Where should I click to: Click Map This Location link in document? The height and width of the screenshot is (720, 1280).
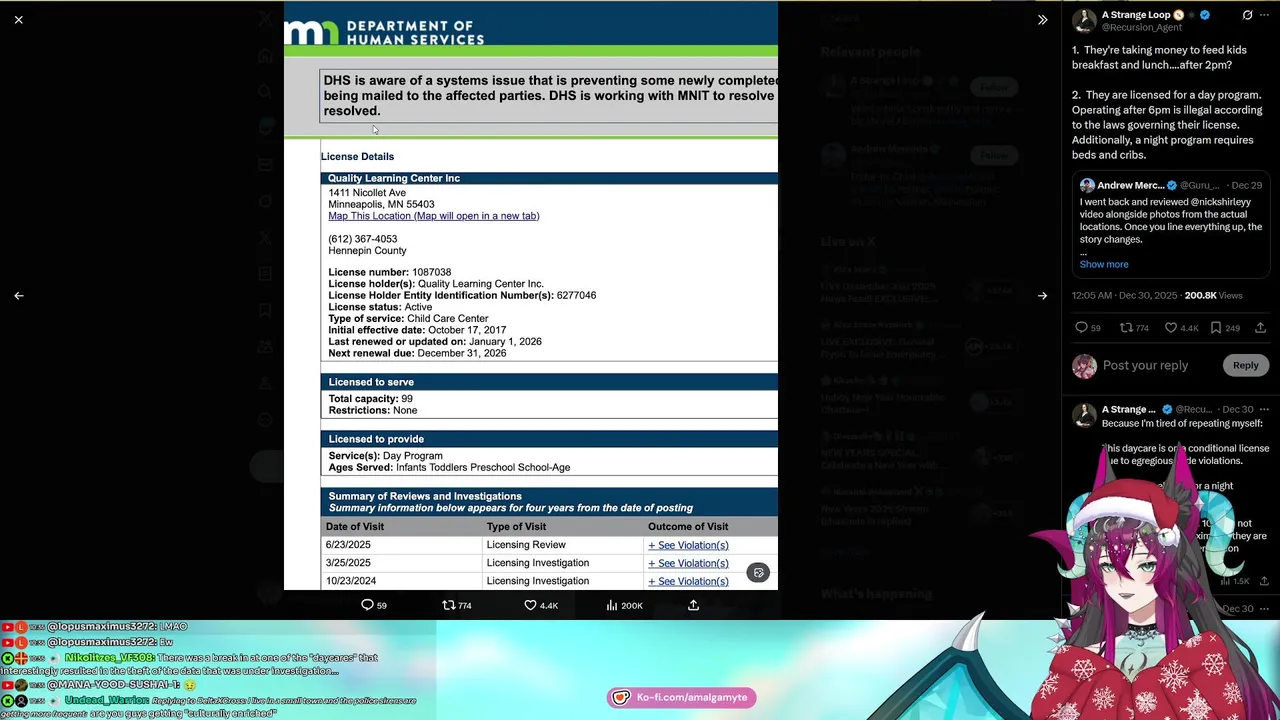click(434, 216)
